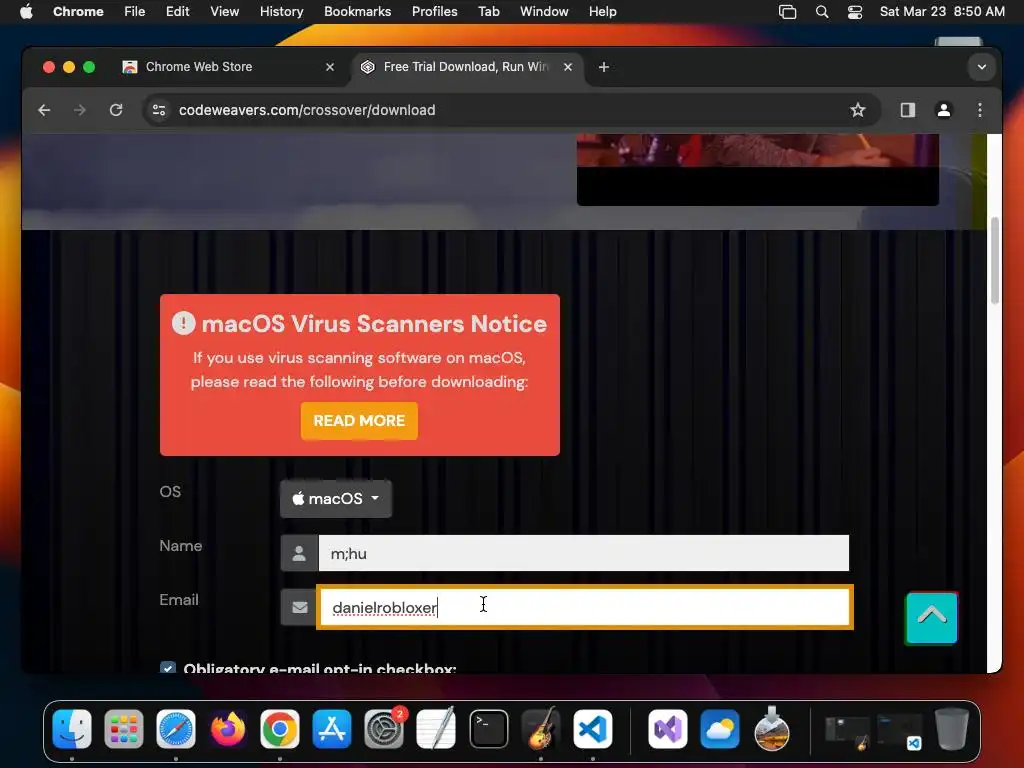The width and height of the screenshot is (1024, 768).
Task: Open the View menu
Action: 224,11
